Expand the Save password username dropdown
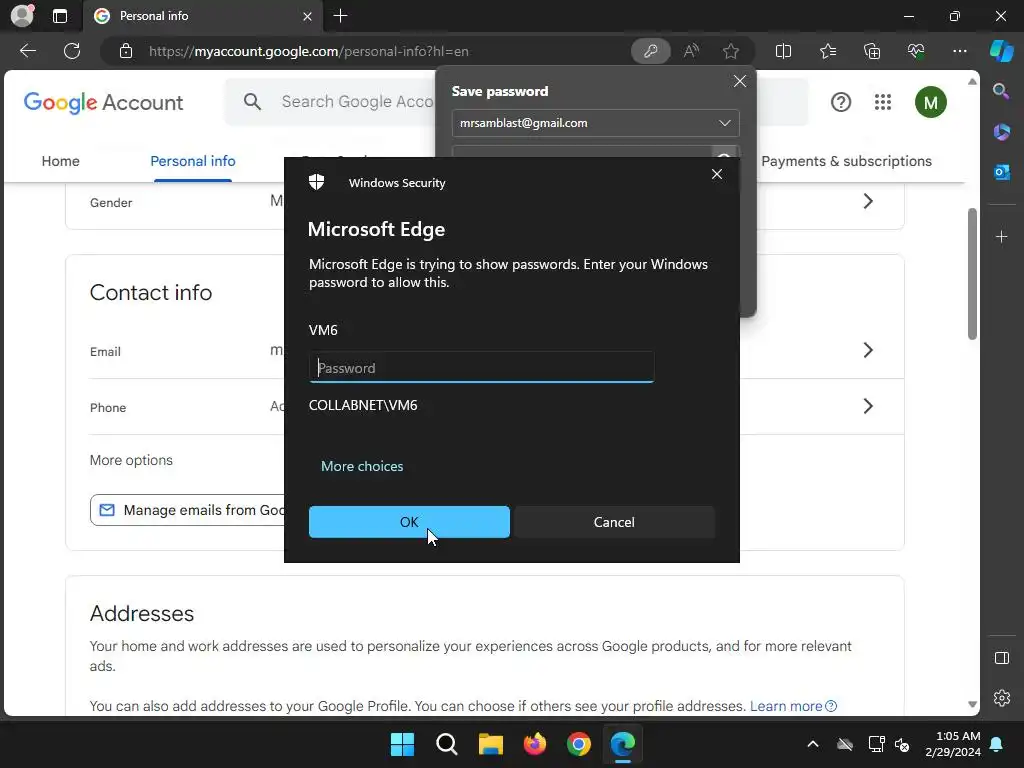Image resolution: width=1024 pixels, height=768 pixels. coord(724,123)
